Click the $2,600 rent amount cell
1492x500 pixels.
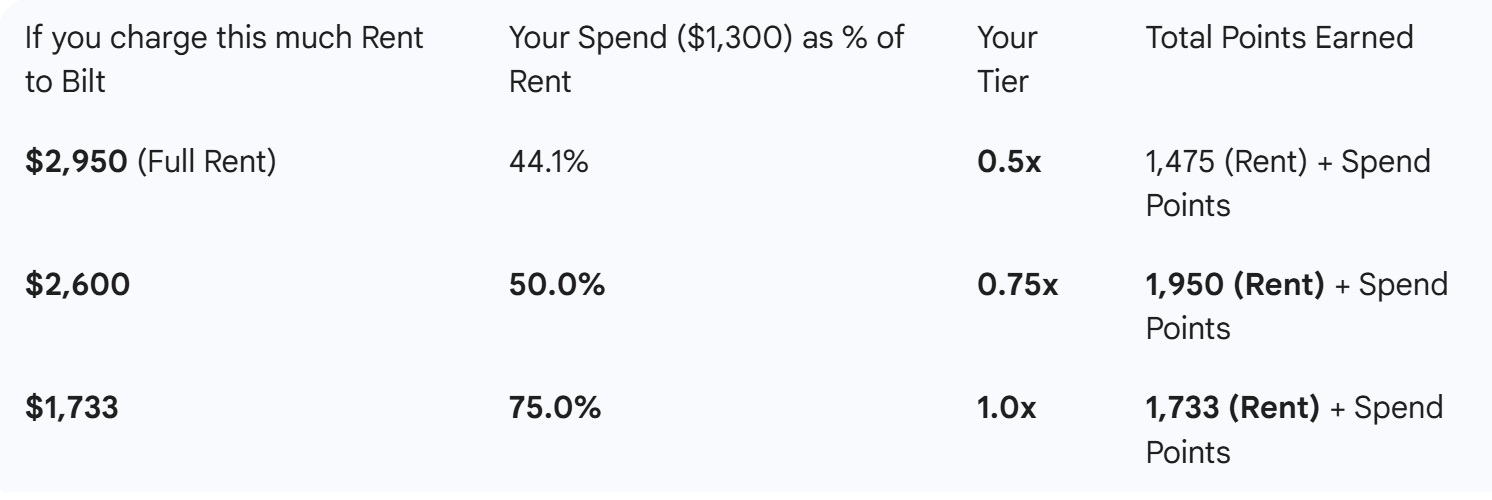76,286
